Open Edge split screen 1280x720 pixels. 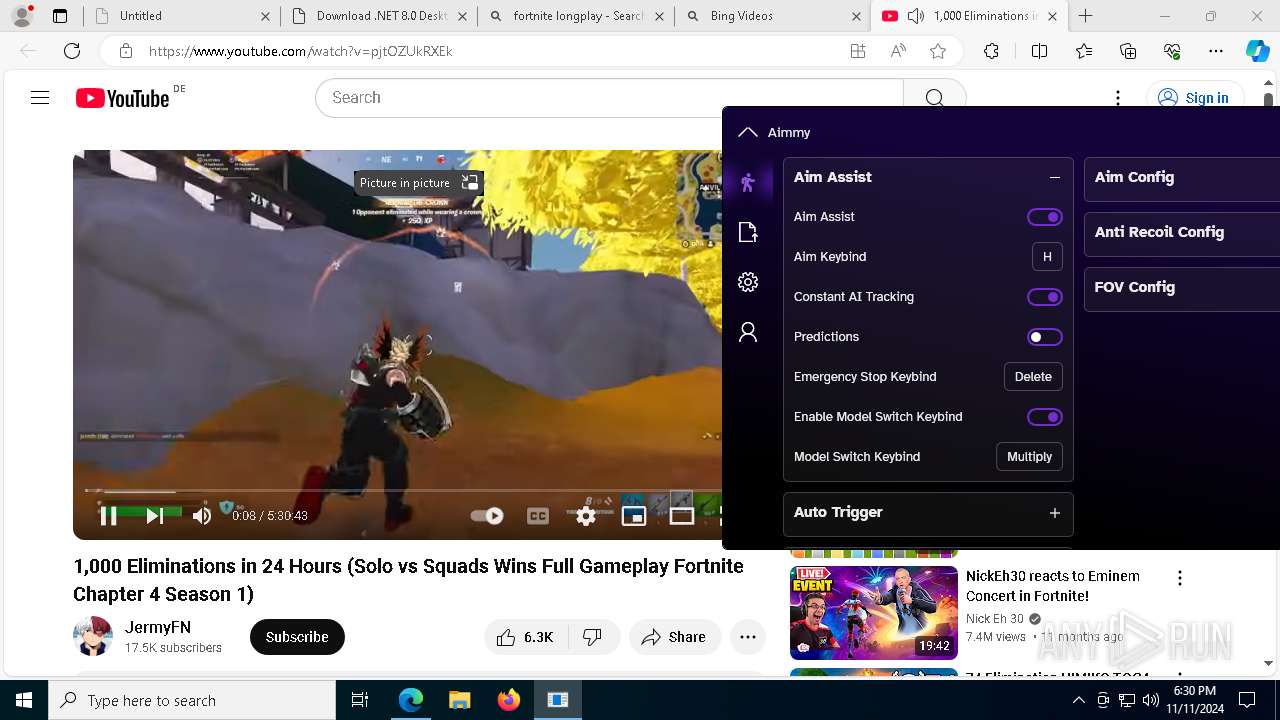click(x=1039, y=51)
